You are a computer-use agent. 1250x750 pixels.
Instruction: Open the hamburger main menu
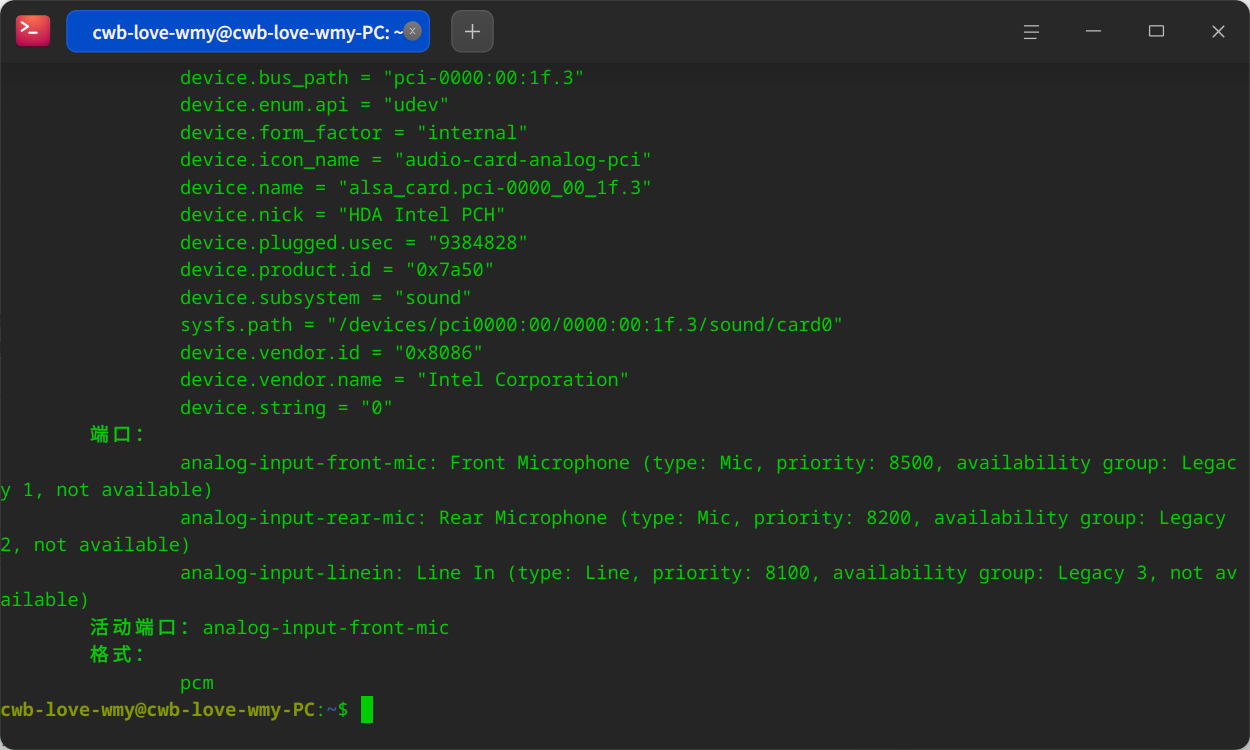point(1031,32)
